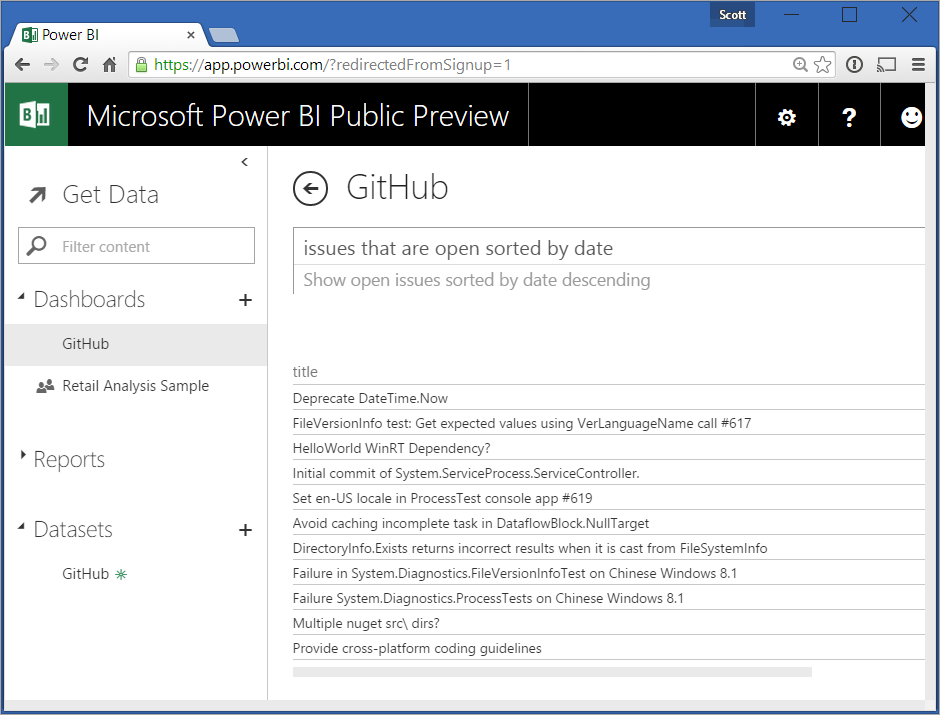Bookmark page with the star icon
Image resolution: width=940 pixels, height=715 pixels.
tap(822, 65)
